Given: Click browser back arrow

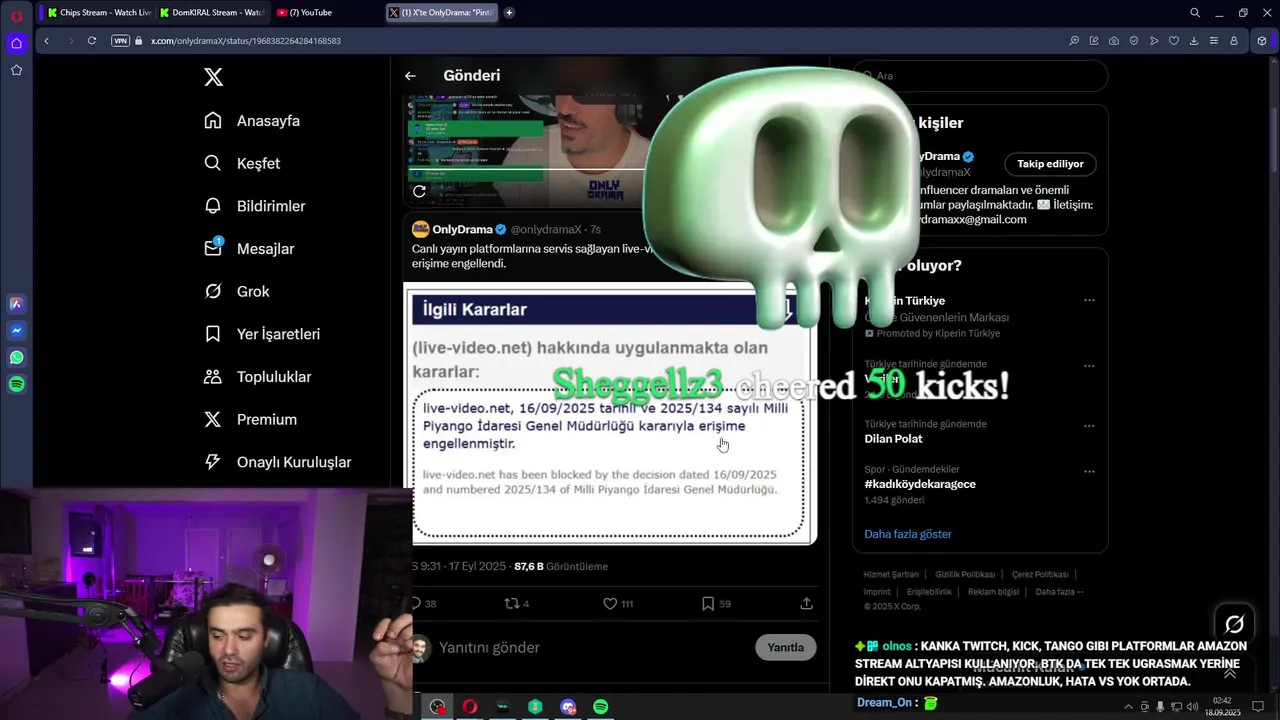Looking at the screenshot, I should point(46,41).
